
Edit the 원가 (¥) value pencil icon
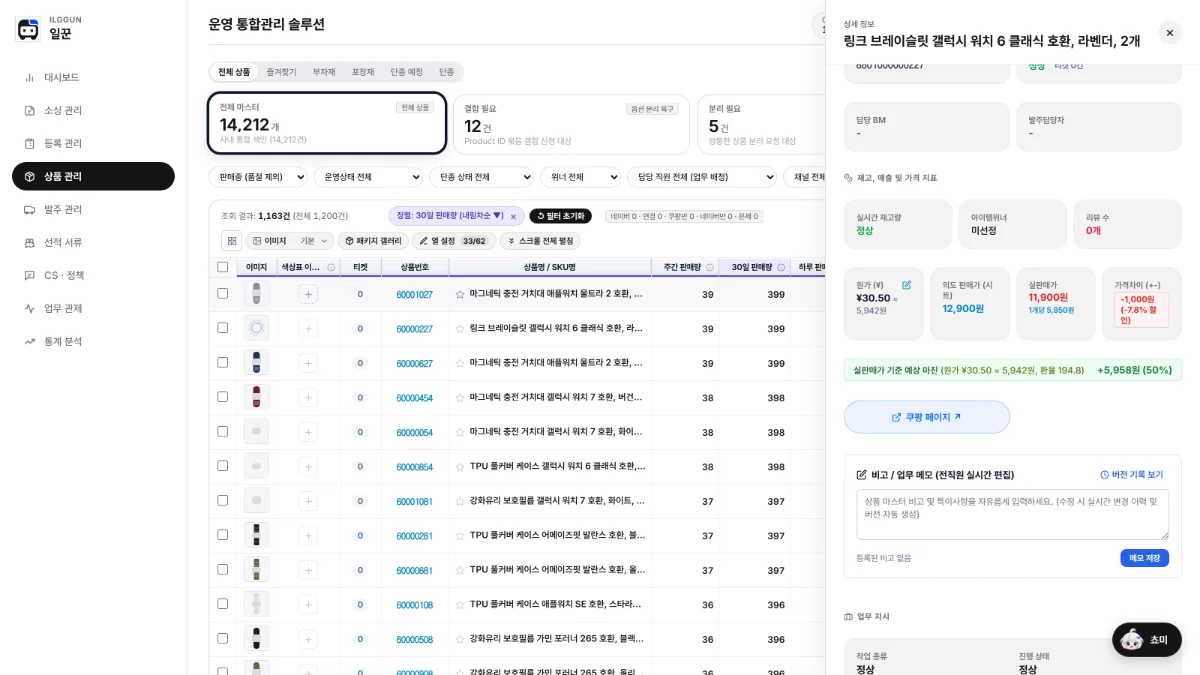pos(906,285)
